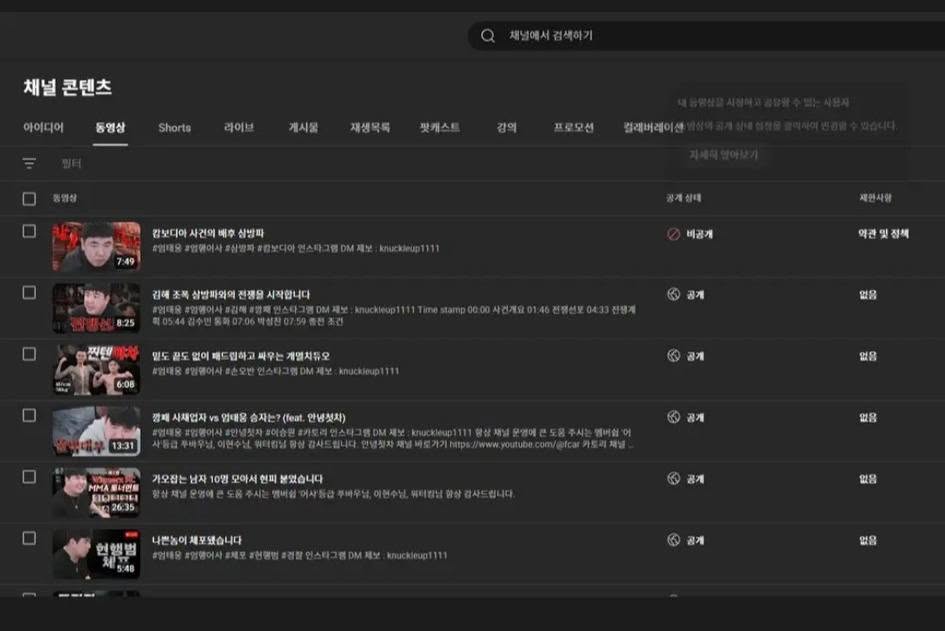945x631 pixels.
Task: Select the checkbox for 나쁜놈이 체포됐습니다
Action: point(29,538)
